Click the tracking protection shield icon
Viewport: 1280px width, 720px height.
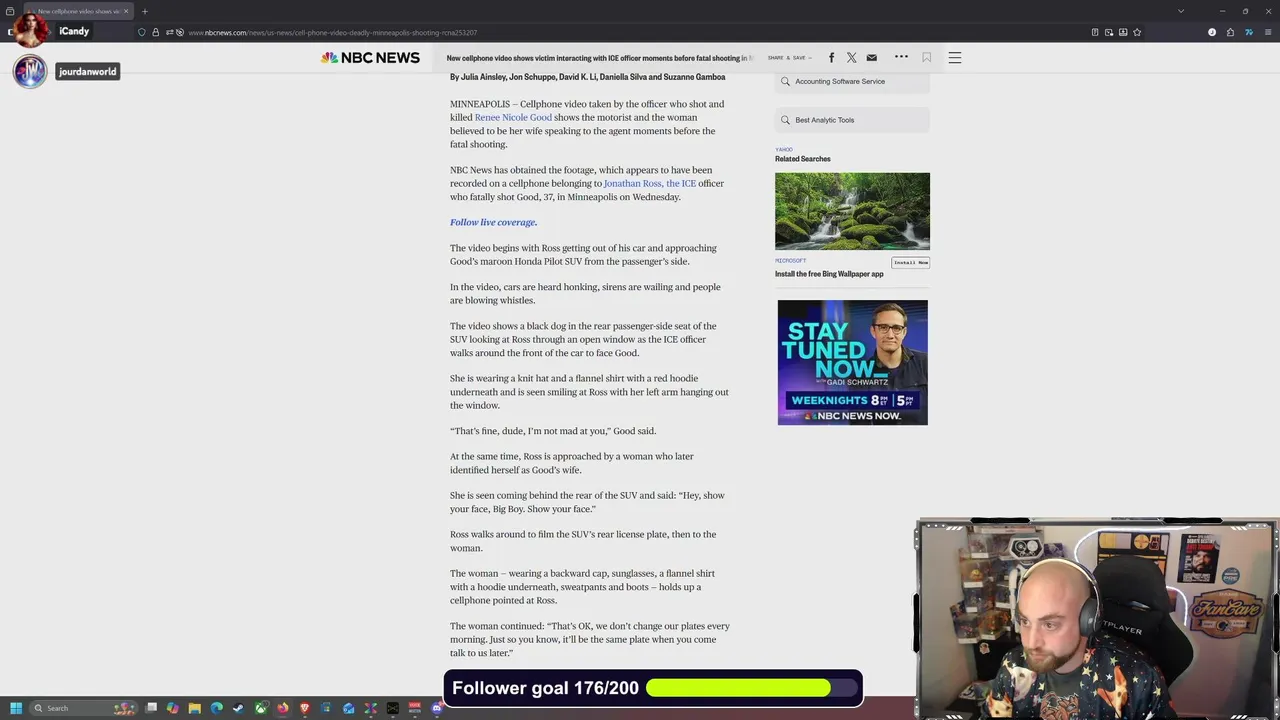pyautogui.click(x=142, y=32)
